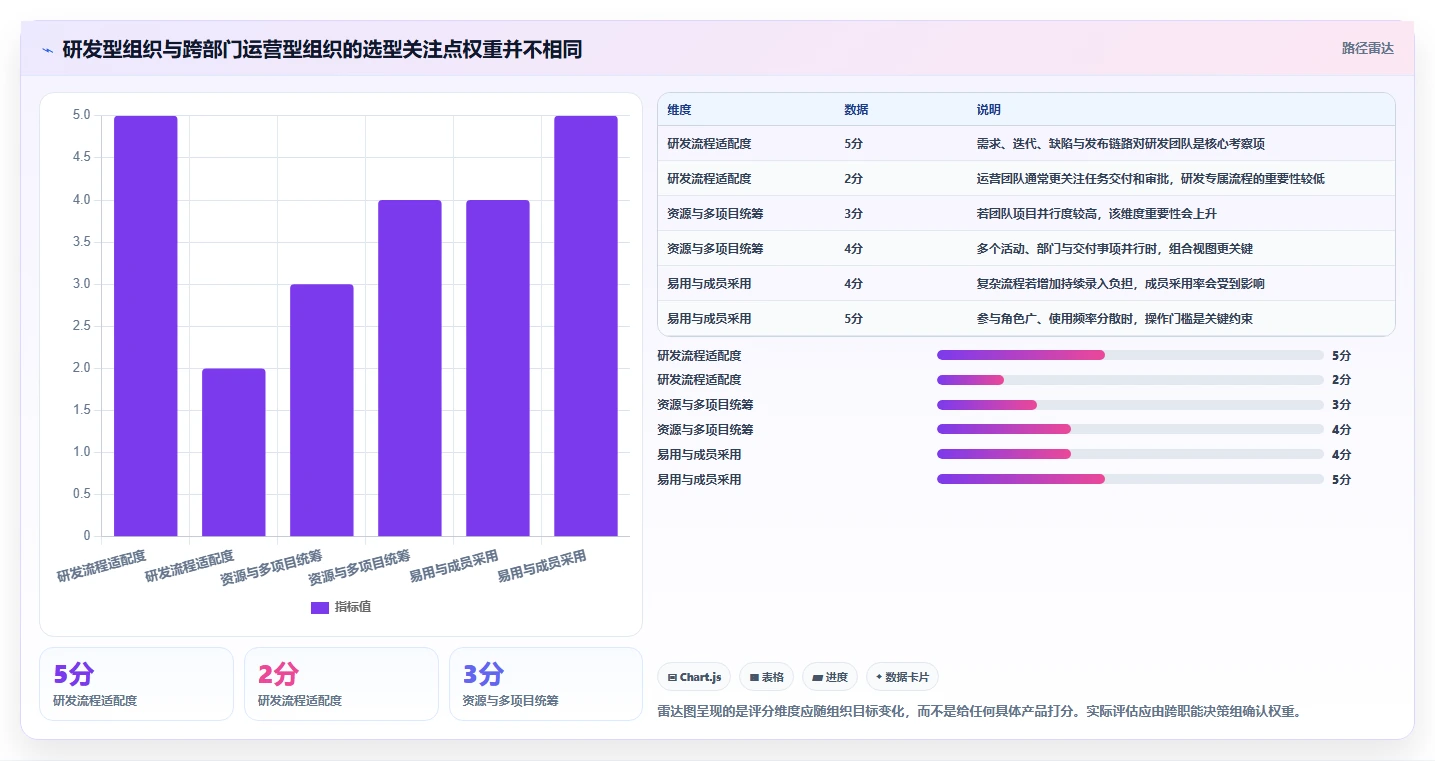
Task: Select the table row about 运营团队通常更关注任务交付和审批
Action: coord(1026,179)
